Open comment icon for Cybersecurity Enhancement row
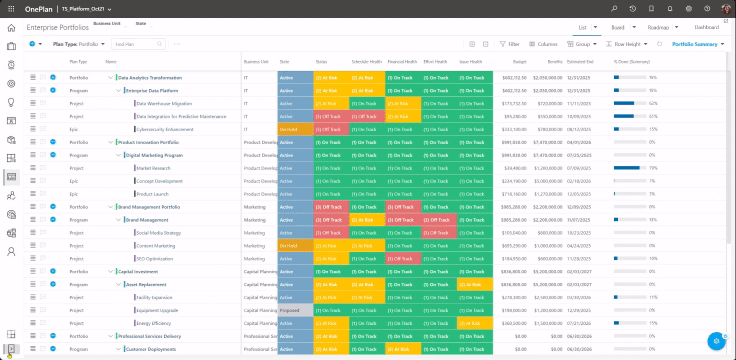 pos(43,129)
